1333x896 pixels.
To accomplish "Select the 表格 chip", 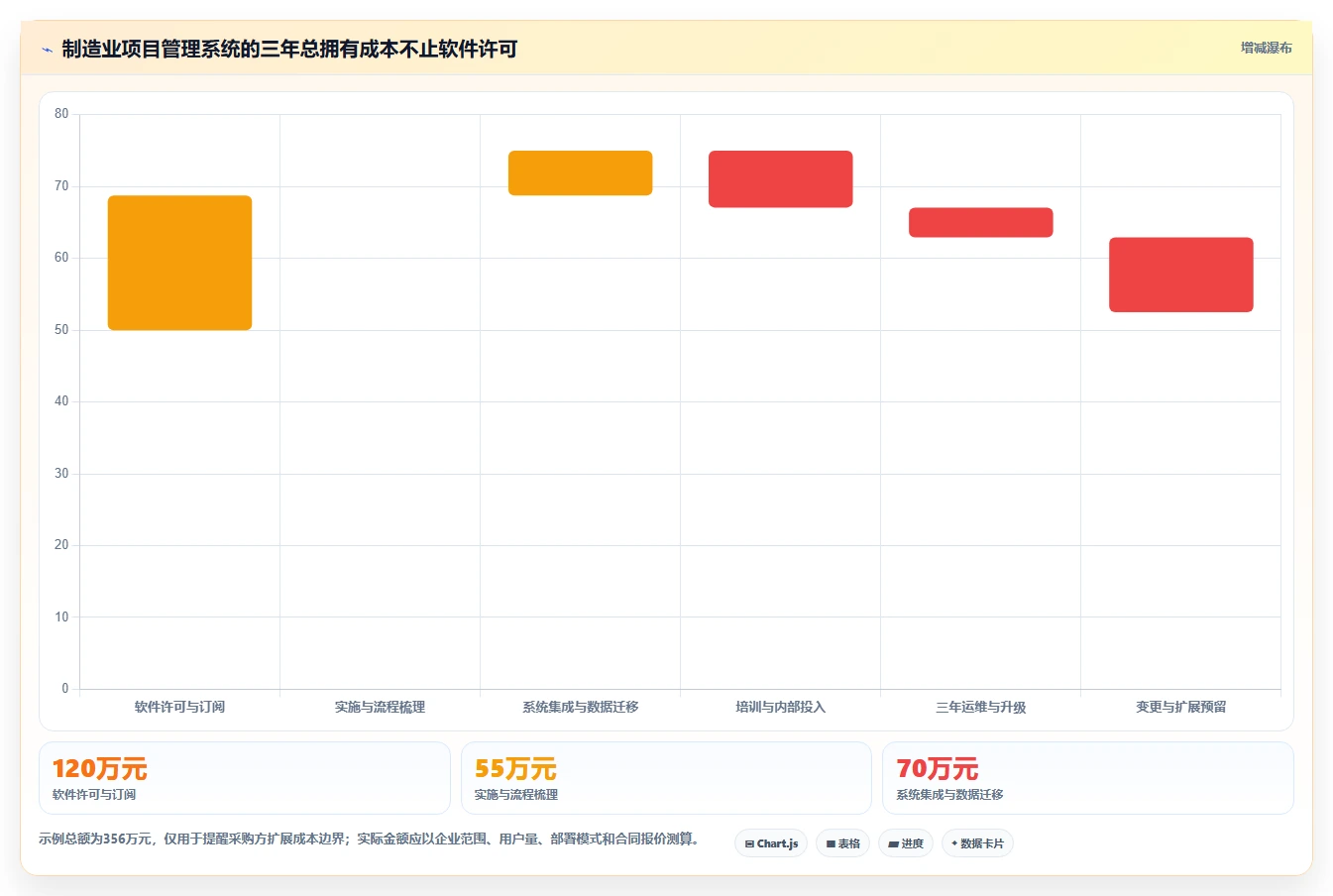I will coord(842,843).
